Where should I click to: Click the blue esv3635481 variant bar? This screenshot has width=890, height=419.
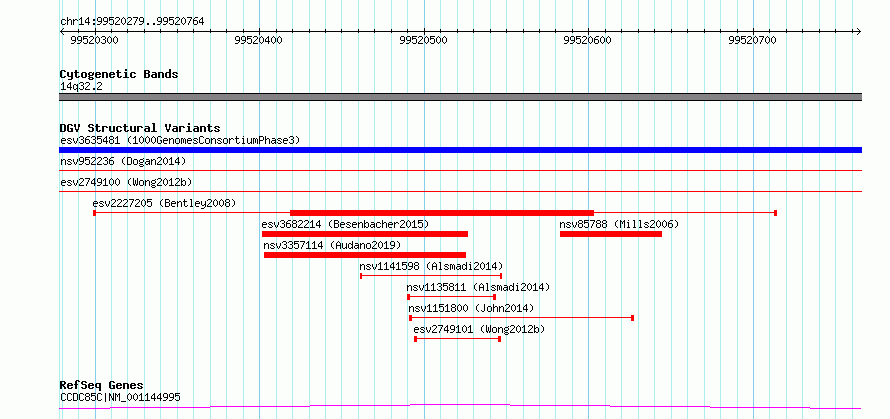pos(460,150)
